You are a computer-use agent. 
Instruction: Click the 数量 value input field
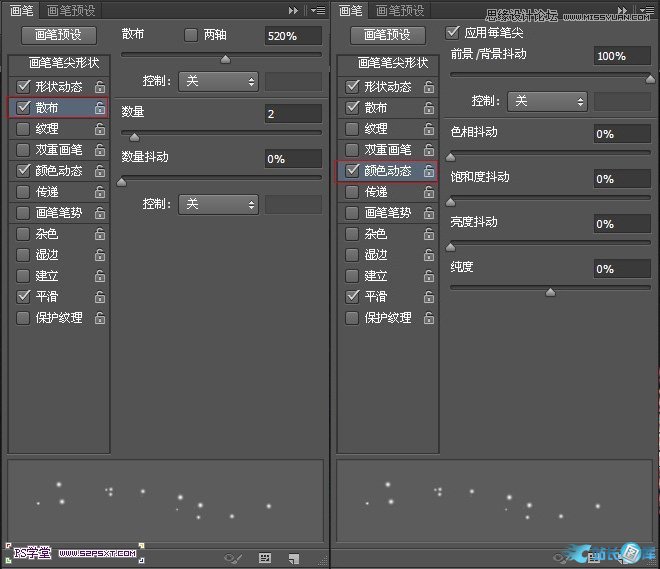293,114
